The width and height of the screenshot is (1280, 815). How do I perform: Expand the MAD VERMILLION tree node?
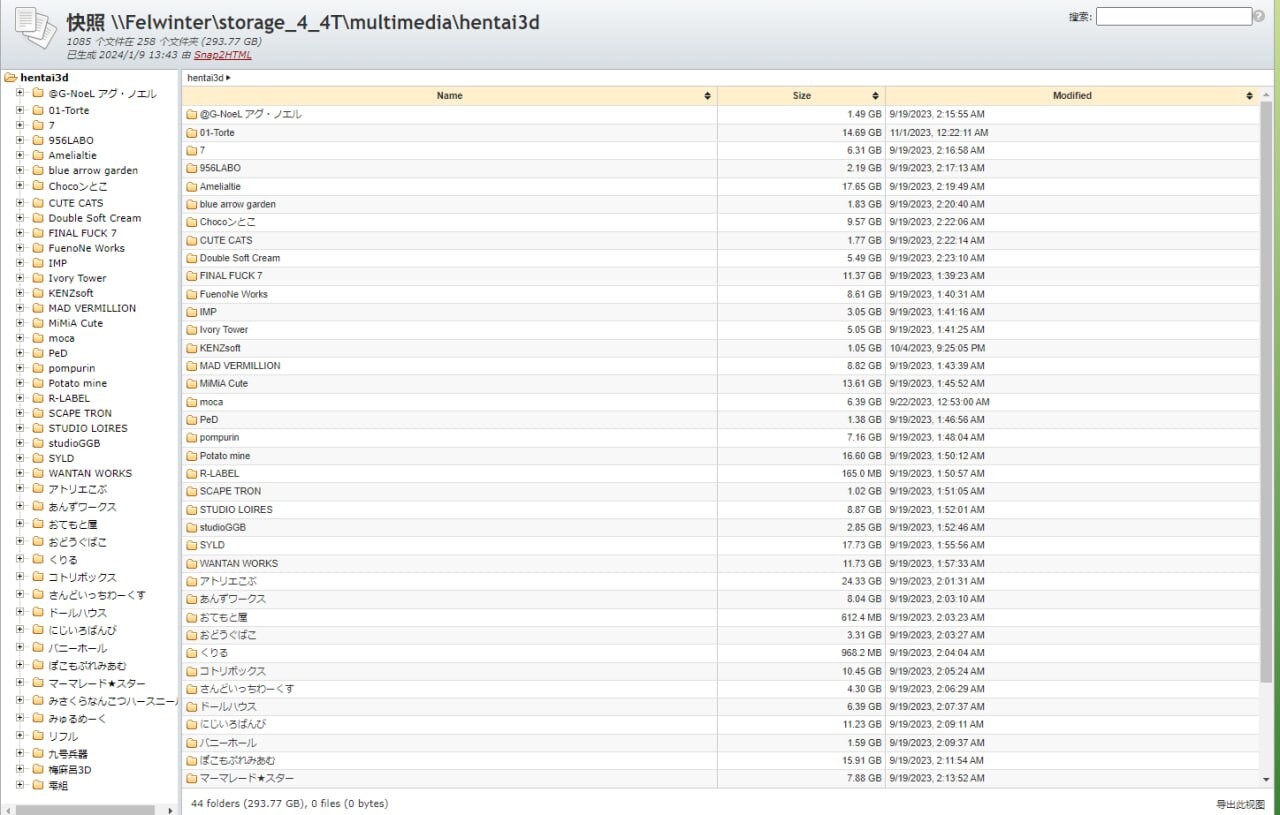pyautogui.click(x=20, y=308)
